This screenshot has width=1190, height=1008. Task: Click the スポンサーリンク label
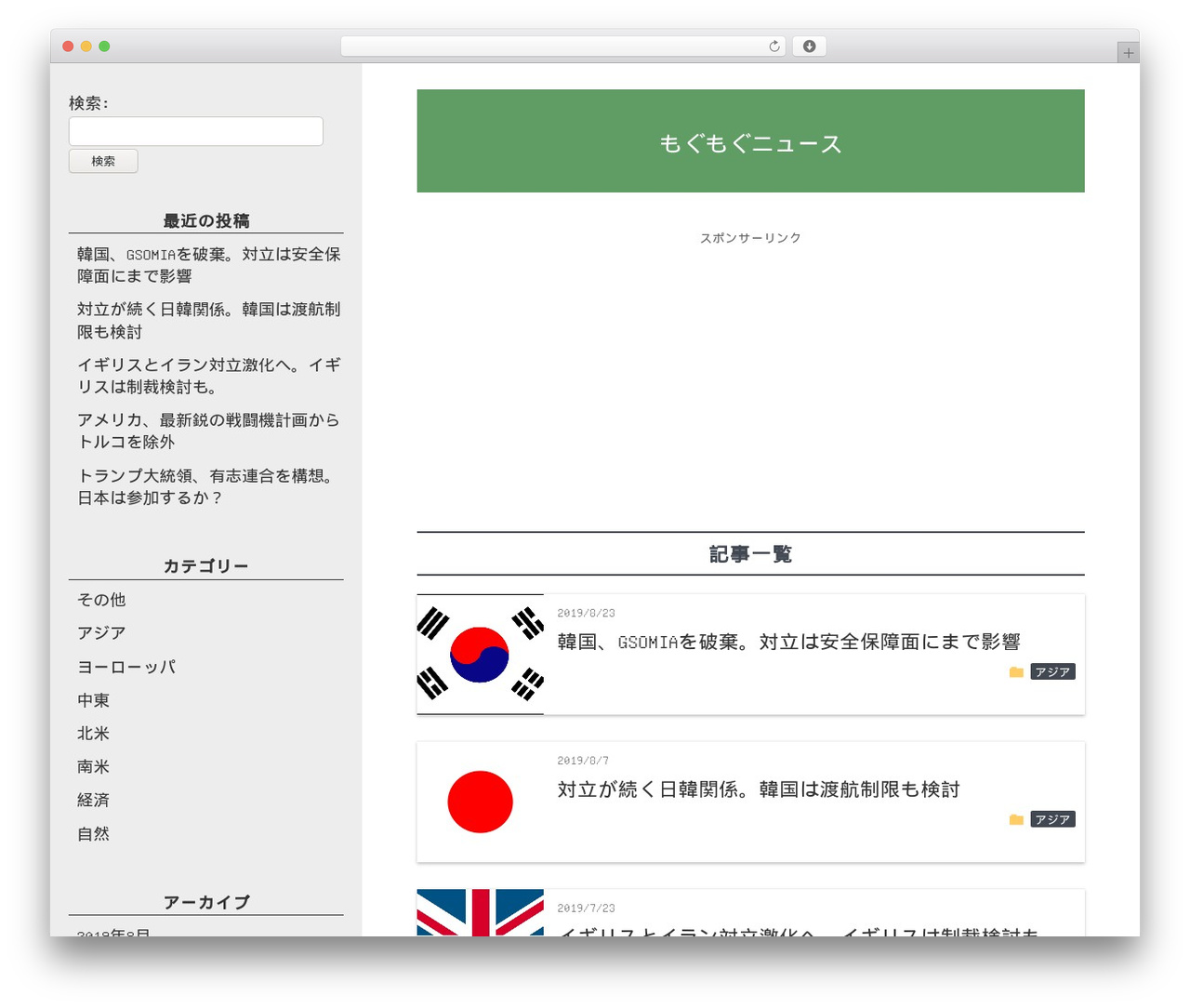[750, 238]
